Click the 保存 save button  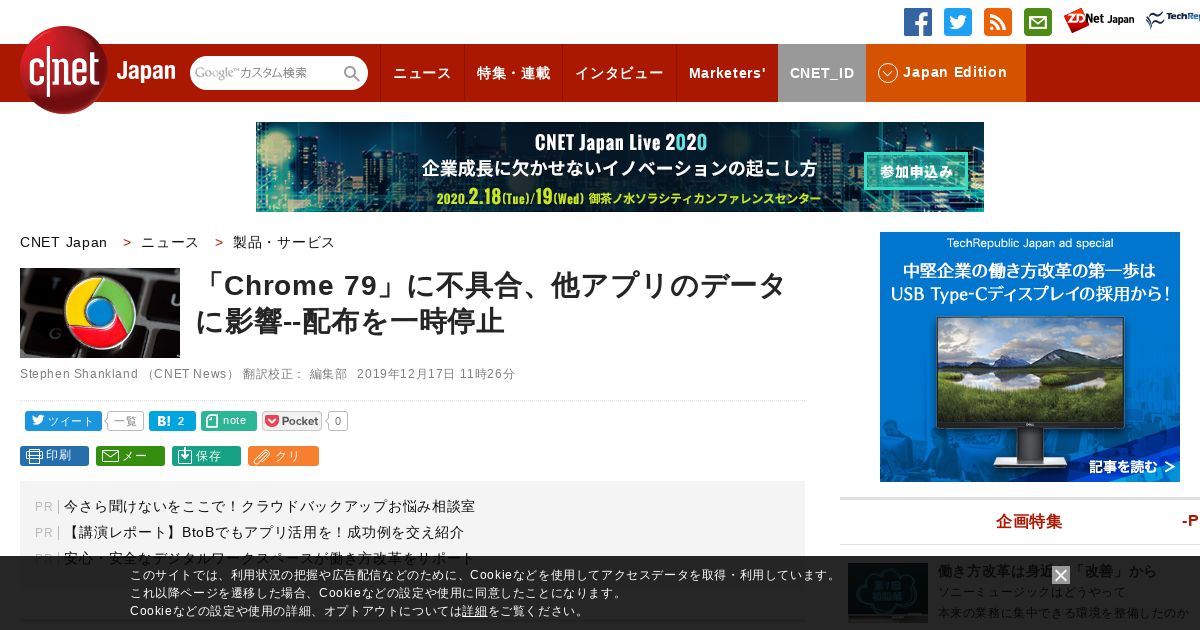(x=206, y=456)
